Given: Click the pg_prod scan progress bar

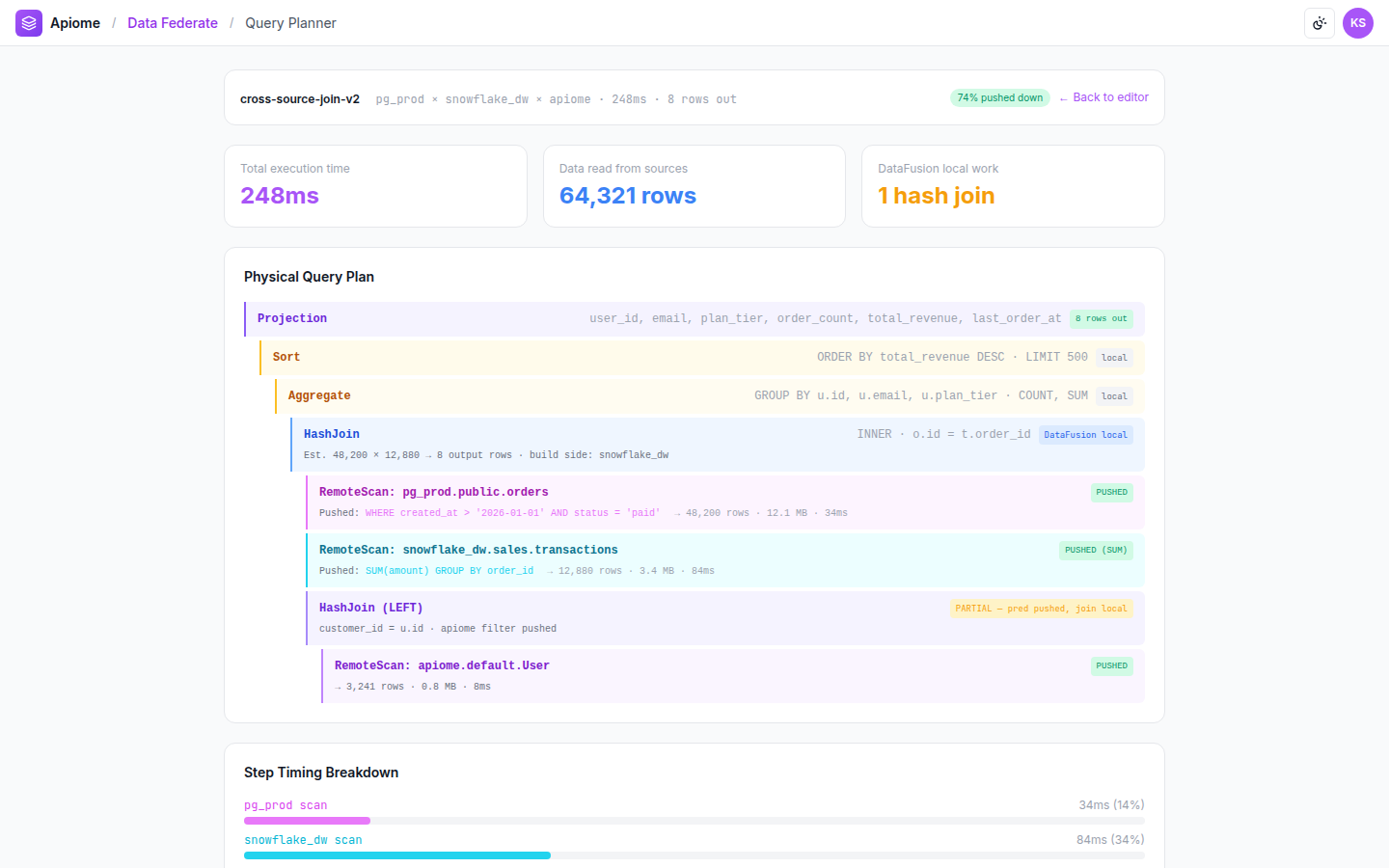Looking at the screenshot, I should tap(694, 821).
